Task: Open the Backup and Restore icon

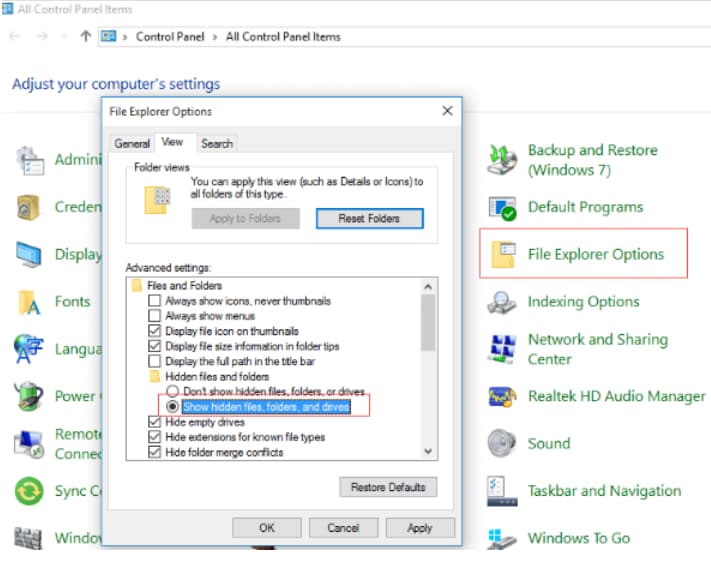Action: (502, 159)
